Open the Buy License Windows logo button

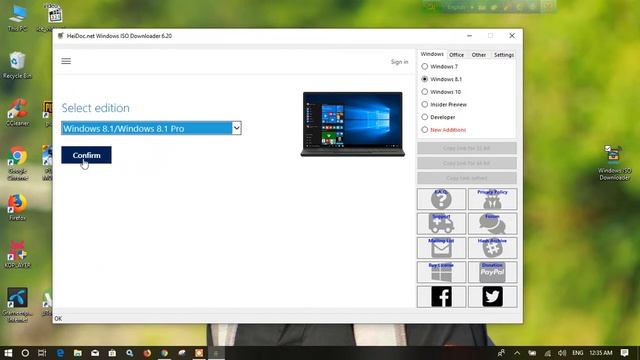pos(441,272)
